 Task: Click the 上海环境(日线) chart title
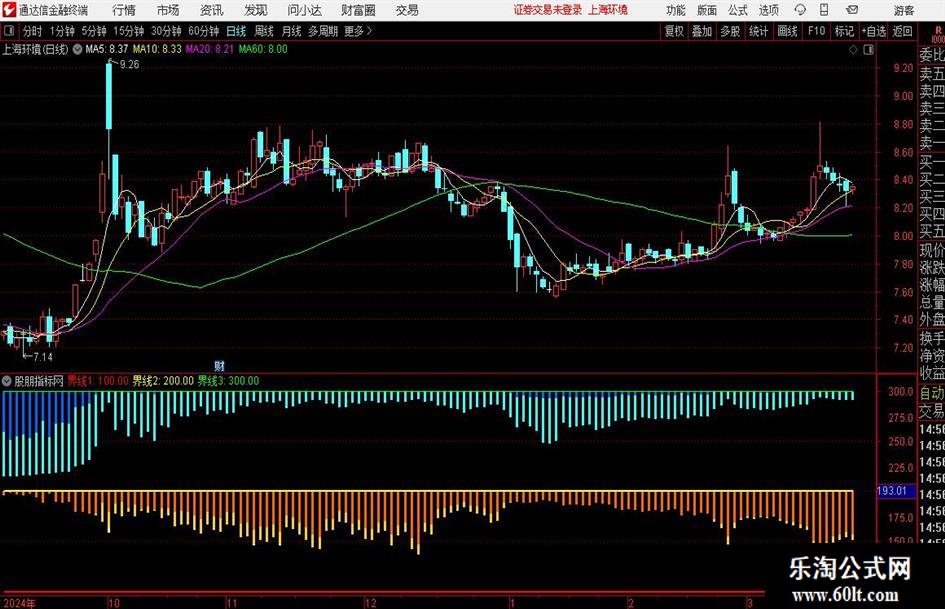(36, 49)
